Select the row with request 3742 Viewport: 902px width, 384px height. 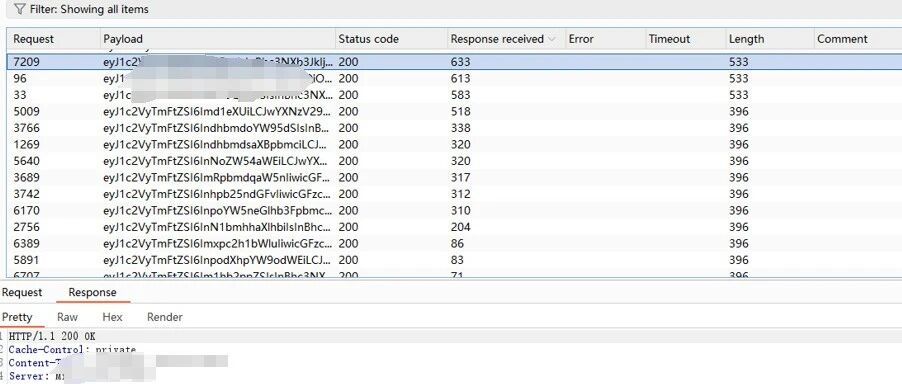pos(454,194)
